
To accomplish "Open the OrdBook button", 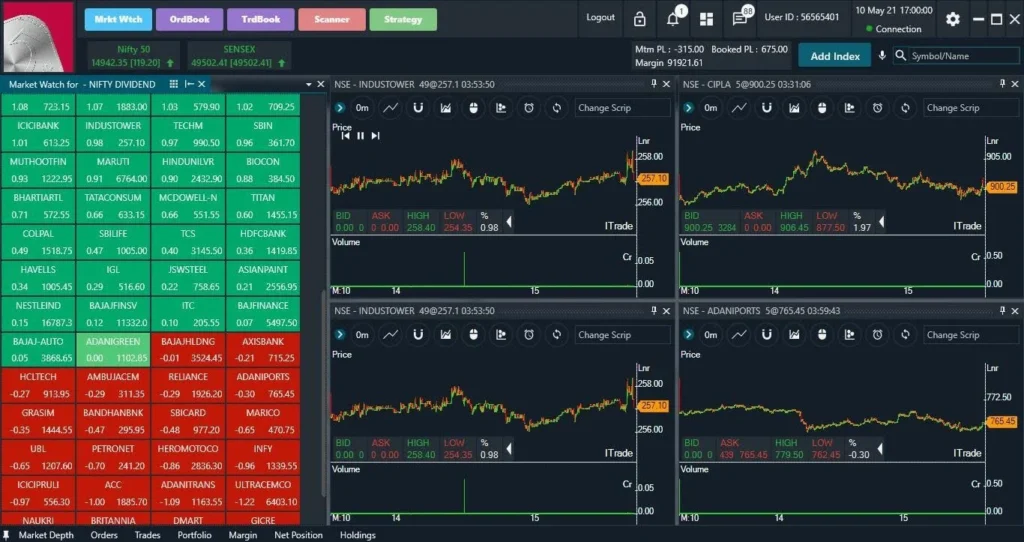I will [189, 20].
